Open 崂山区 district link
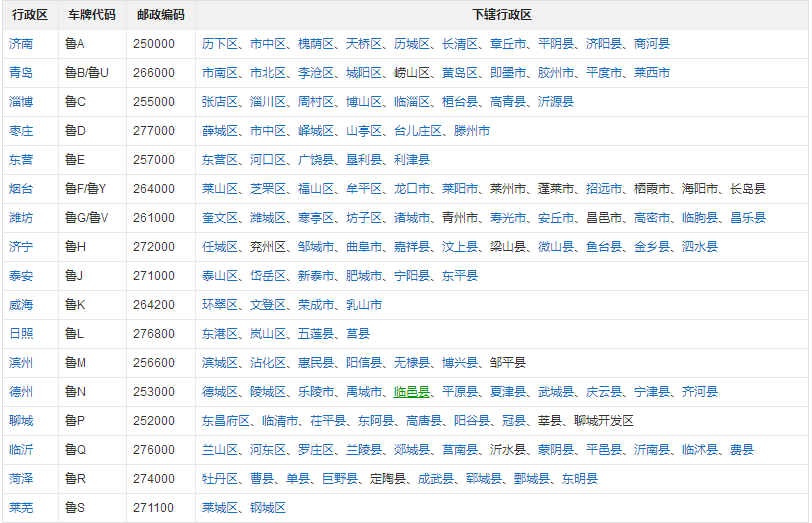This screenshot has height=523, width=812. pyautogui.click(x=412, y=73)
